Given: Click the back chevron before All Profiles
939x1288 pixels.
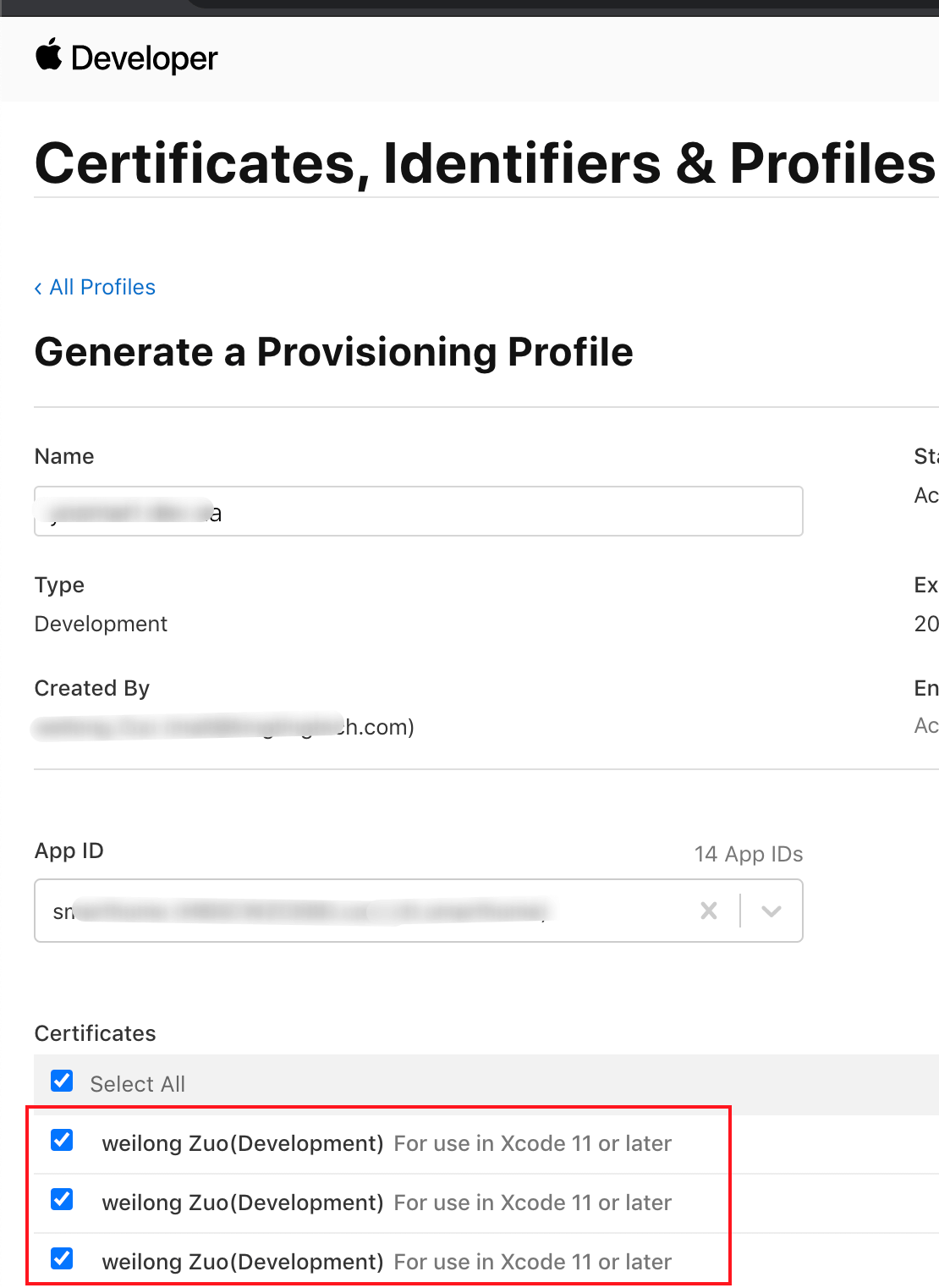Looking at the screenshot, I should tap(38, 289).
